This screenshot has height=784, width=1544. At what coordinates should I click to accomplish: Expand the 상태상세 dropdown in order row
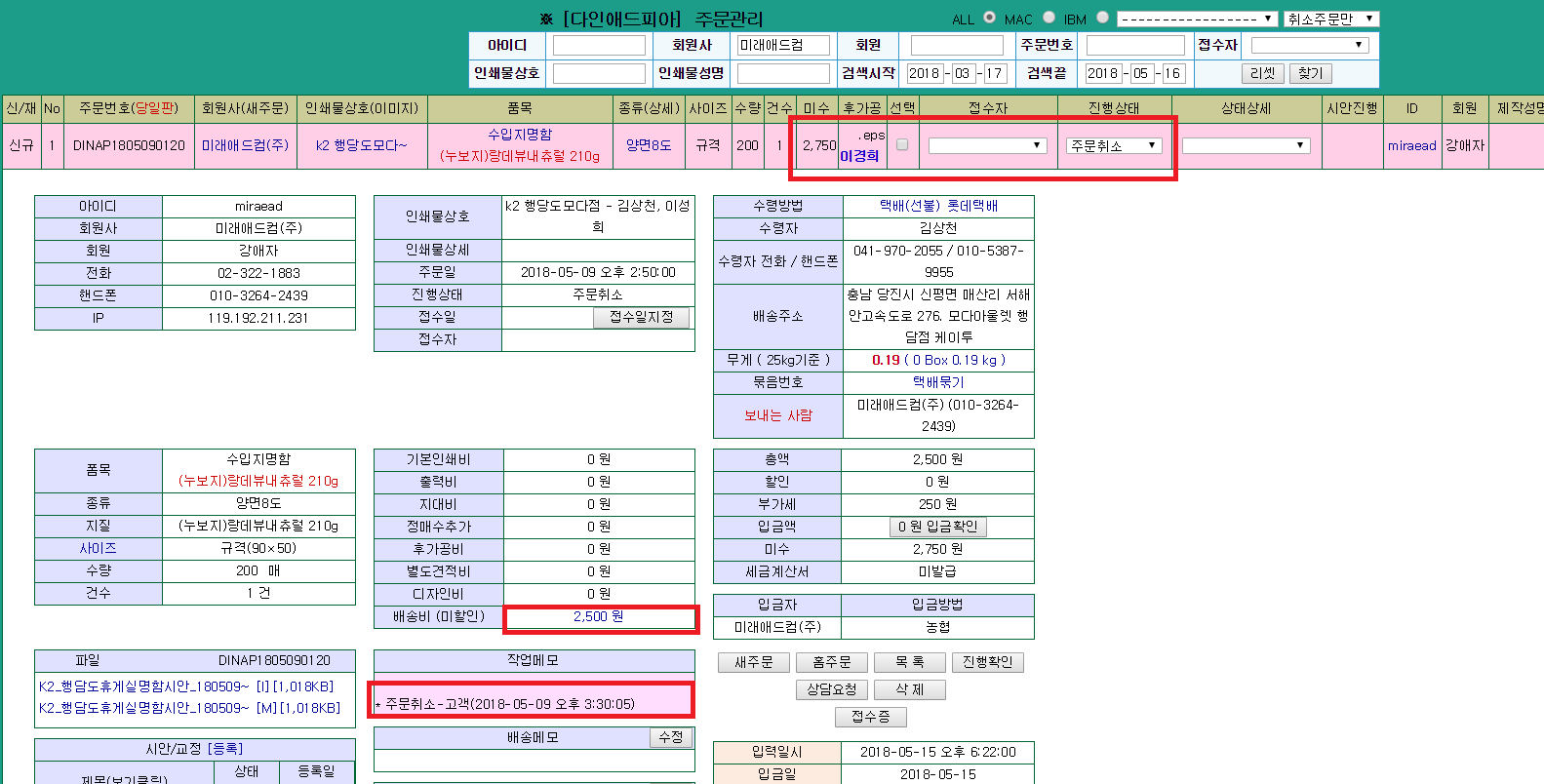tap(1245, 145)
